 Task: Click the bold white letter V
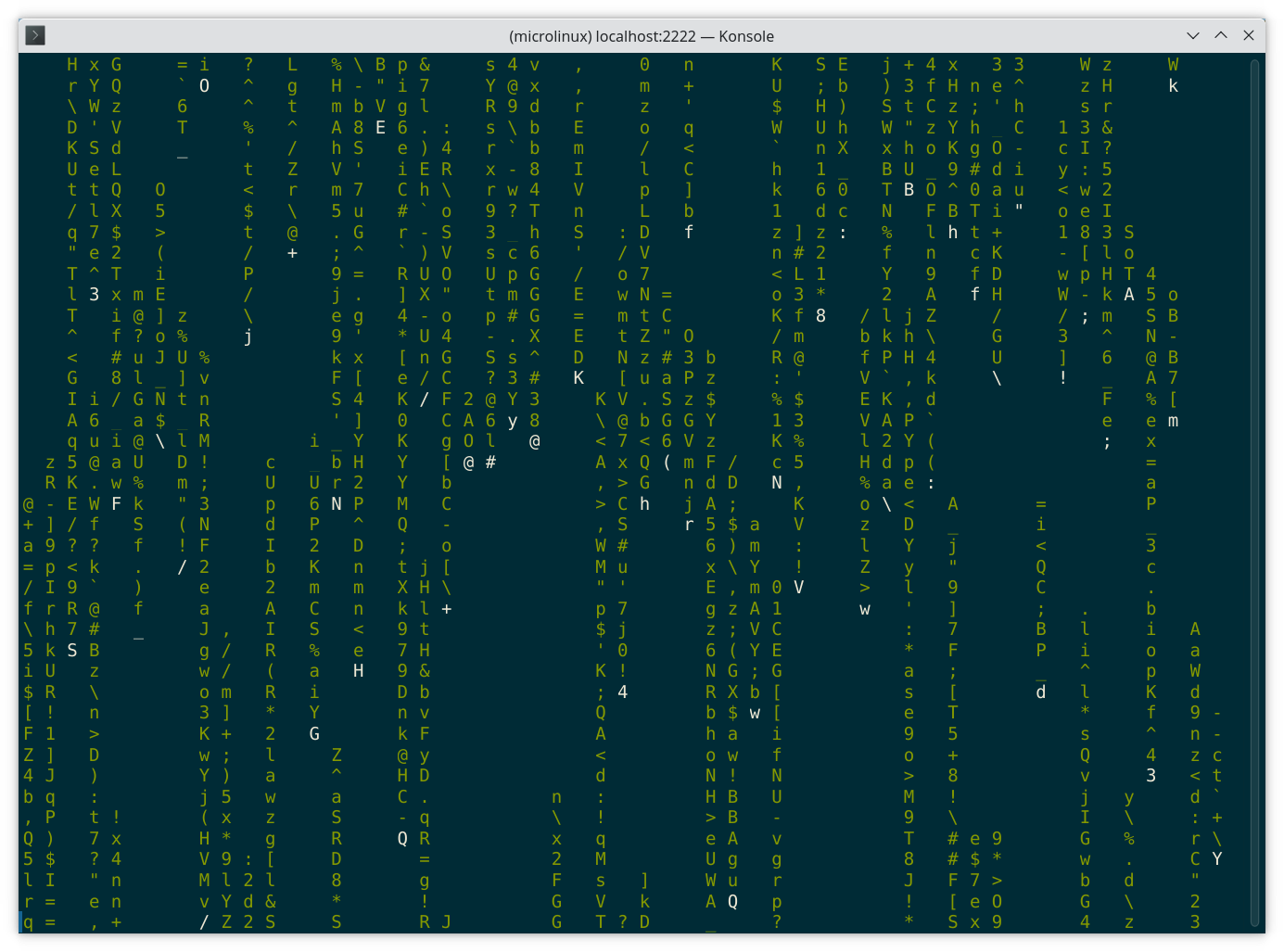798,586
